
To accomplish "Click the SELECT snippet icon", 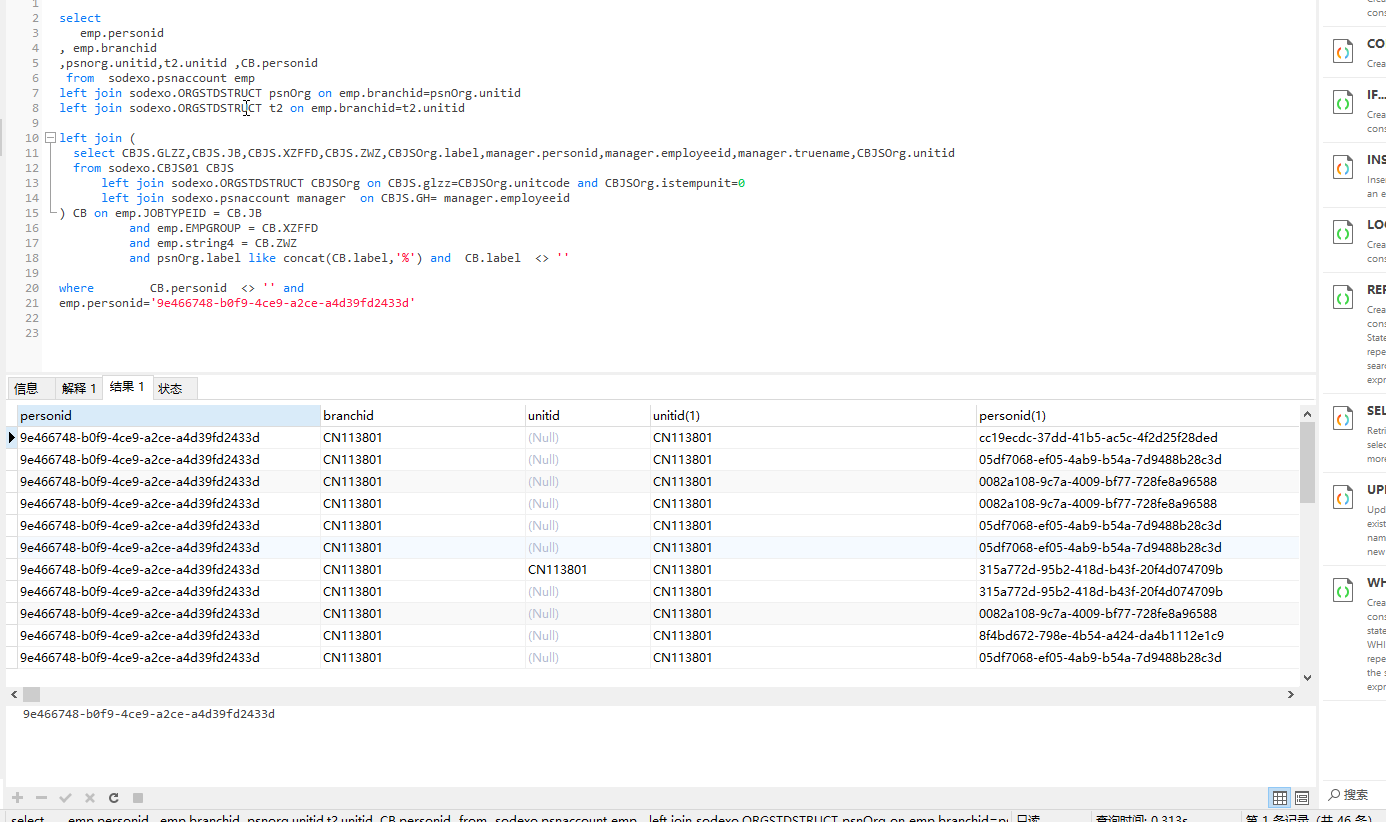I will pyautogui.click(x=1342, y=420).
